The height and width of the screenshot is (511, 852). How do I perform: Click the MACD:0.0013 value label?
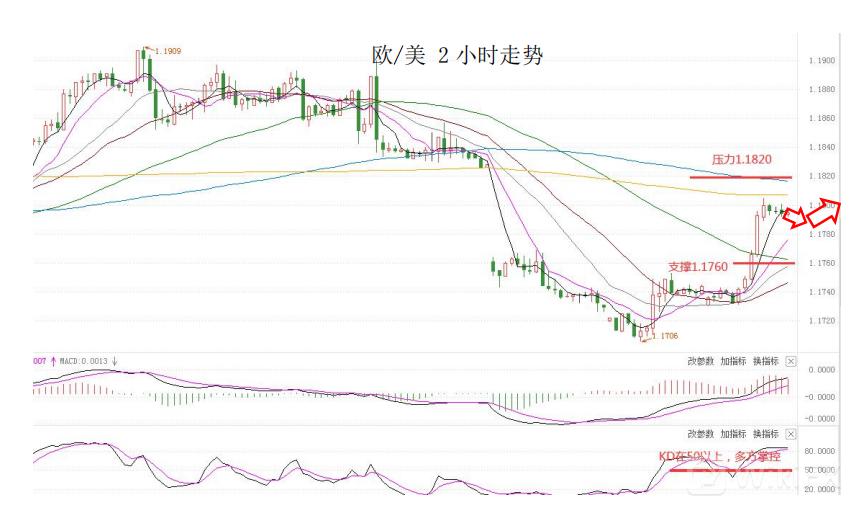[84, 361]
